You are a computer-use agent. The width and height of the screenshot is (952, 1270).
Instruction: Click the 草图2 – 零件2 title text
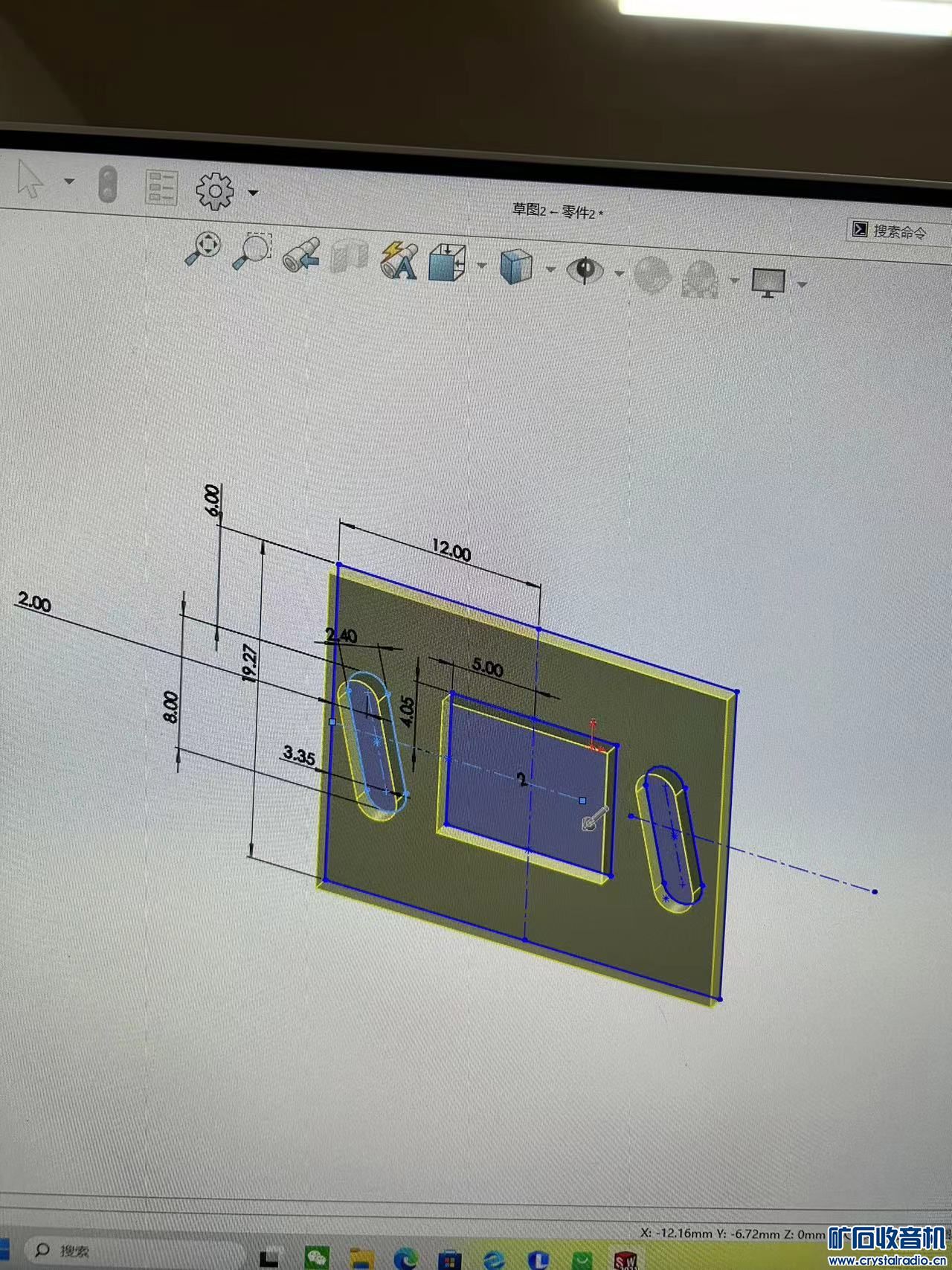[x=557, y=211]
